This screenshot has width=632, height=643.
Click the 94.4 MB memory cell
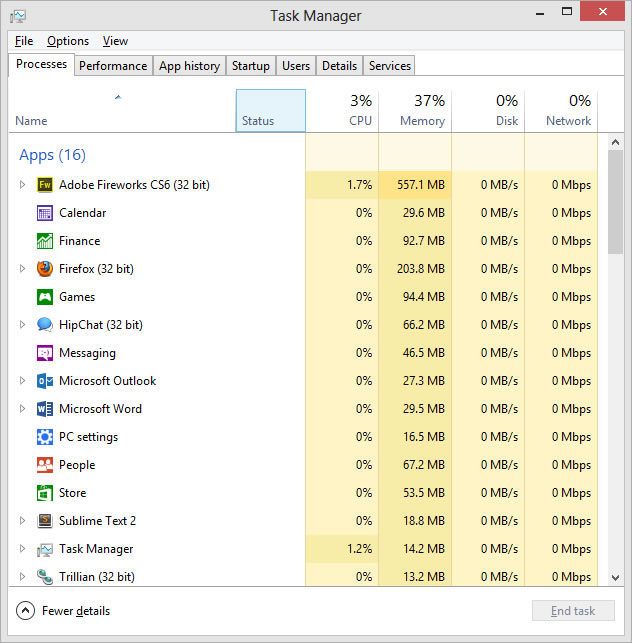415,297
